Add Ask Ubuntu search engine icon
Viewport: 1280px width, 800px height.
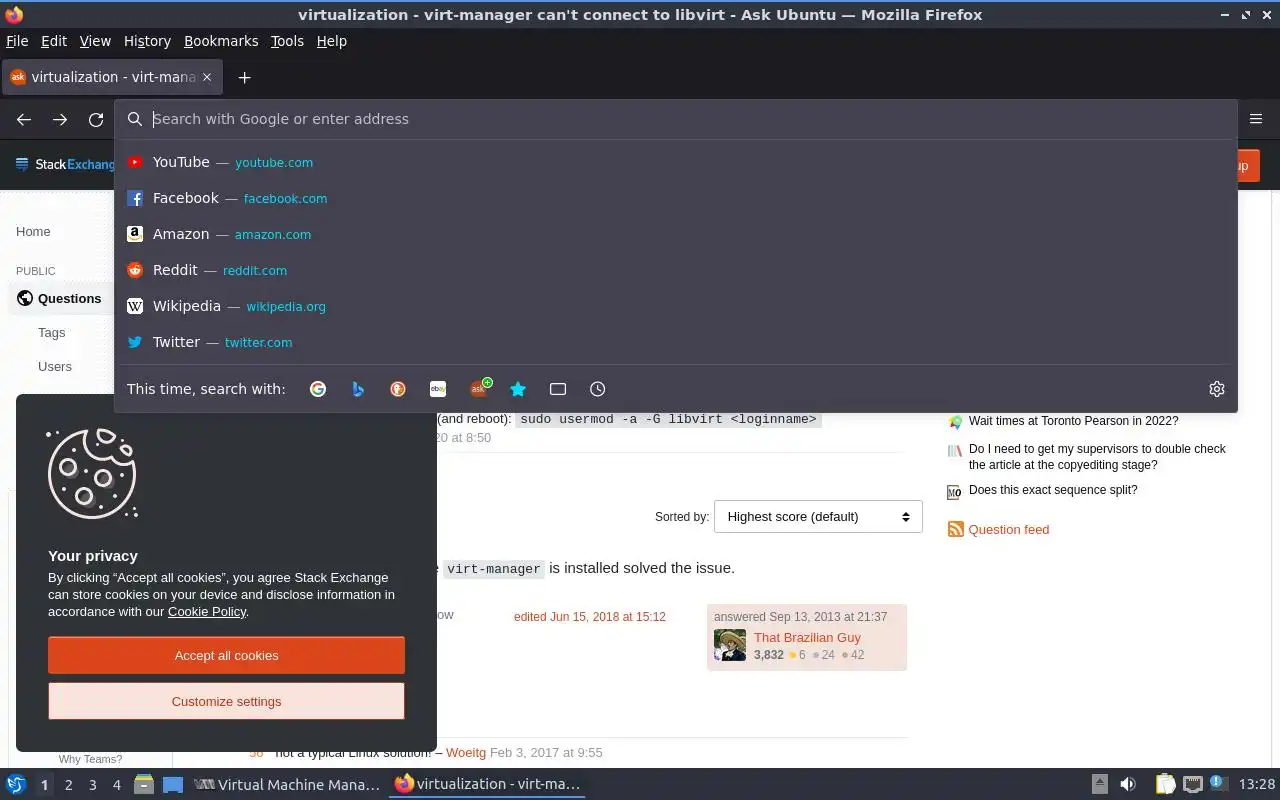tap(480, 388)
